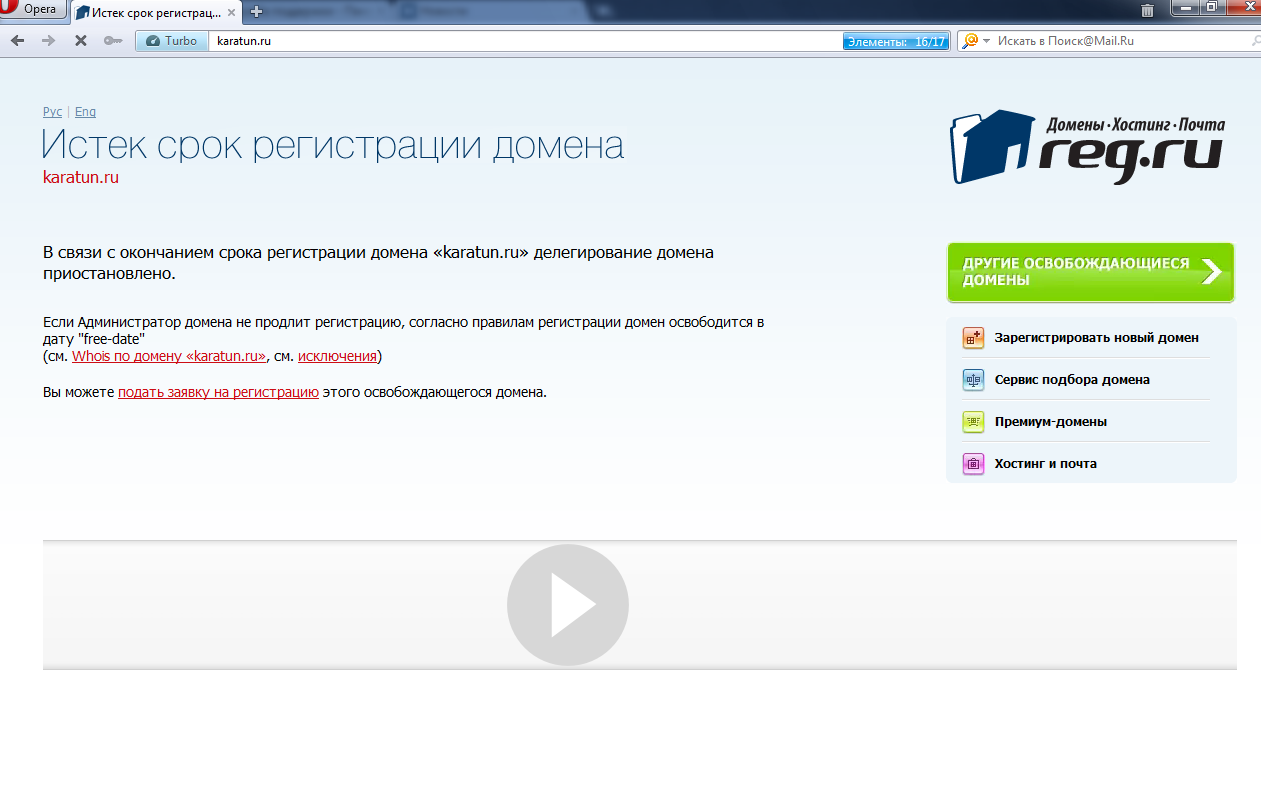Viewport: 1261px width, 797px height.
Task: Open the 'исключения' link
Action: [x=337, y=356]
